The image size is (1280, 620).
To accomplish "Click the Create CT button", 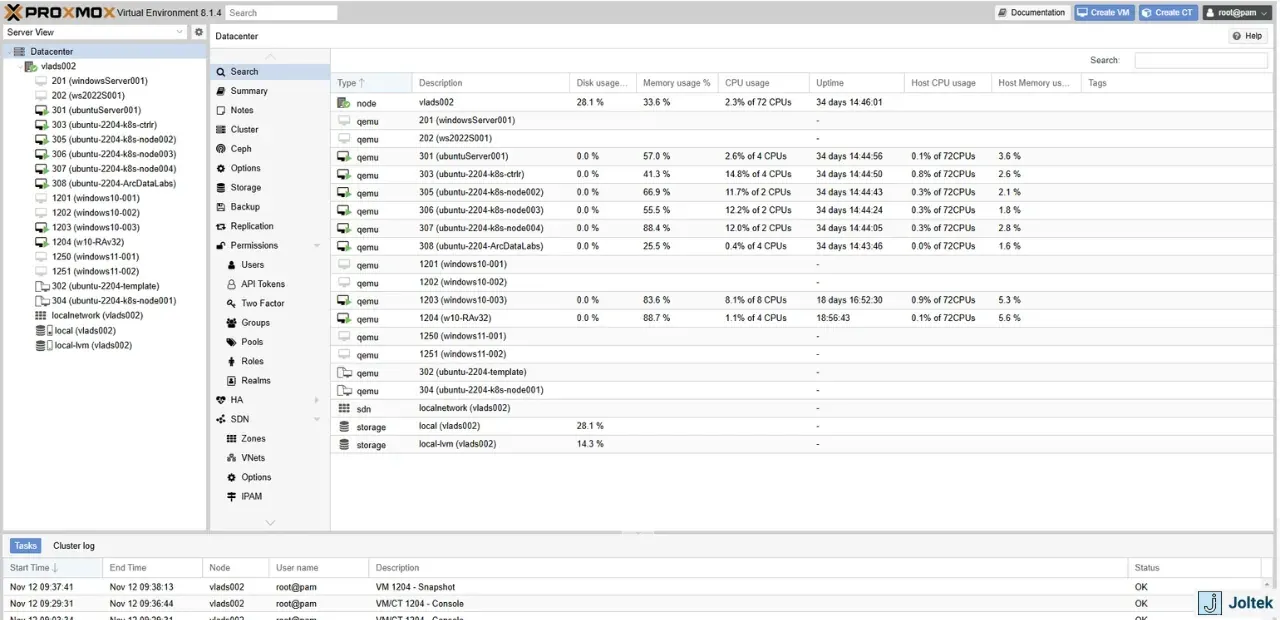I will click(1168, 13).
